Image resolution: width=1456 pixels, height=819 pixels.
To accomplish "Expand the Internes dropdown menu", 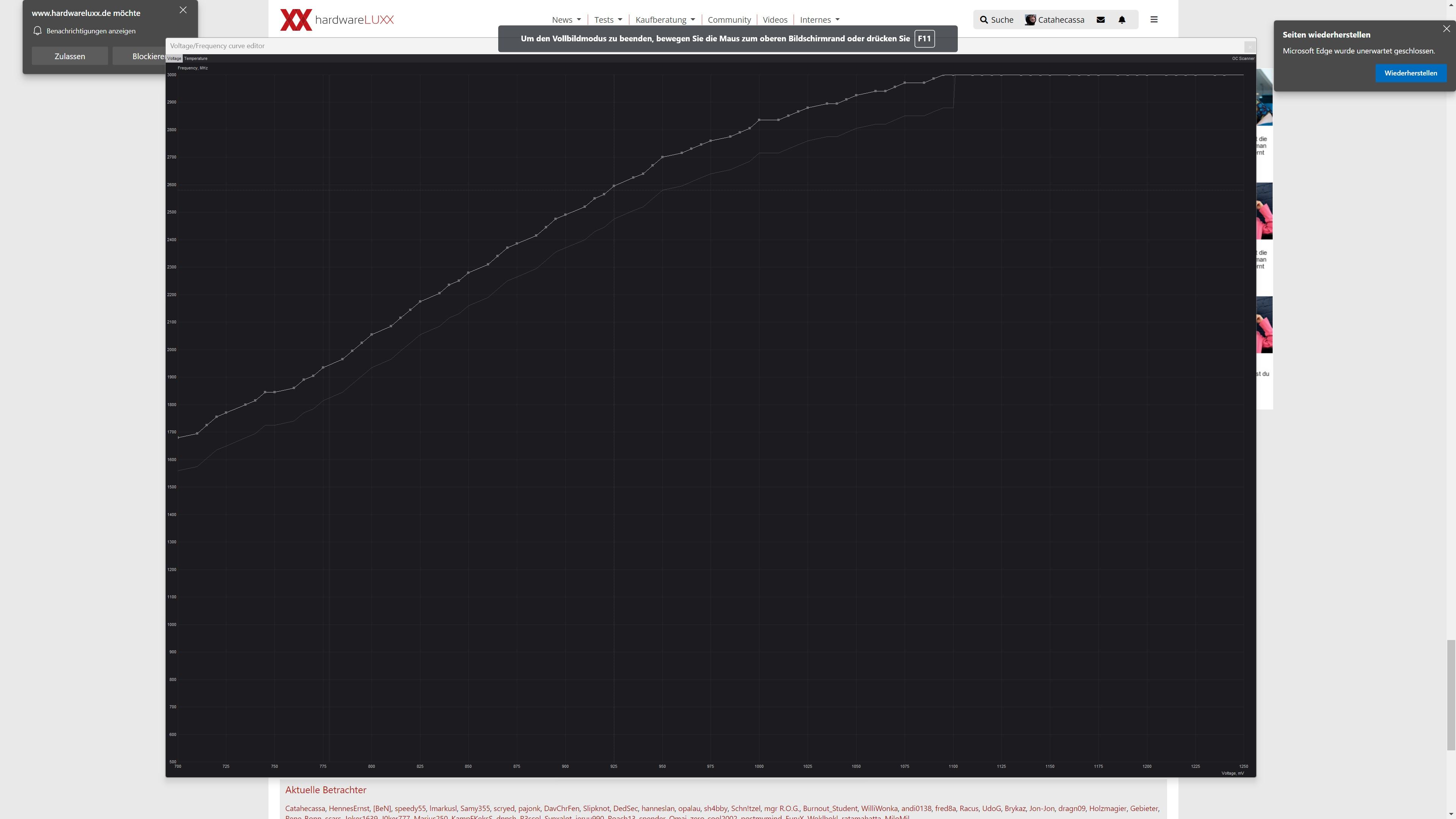I will (819, 20).
